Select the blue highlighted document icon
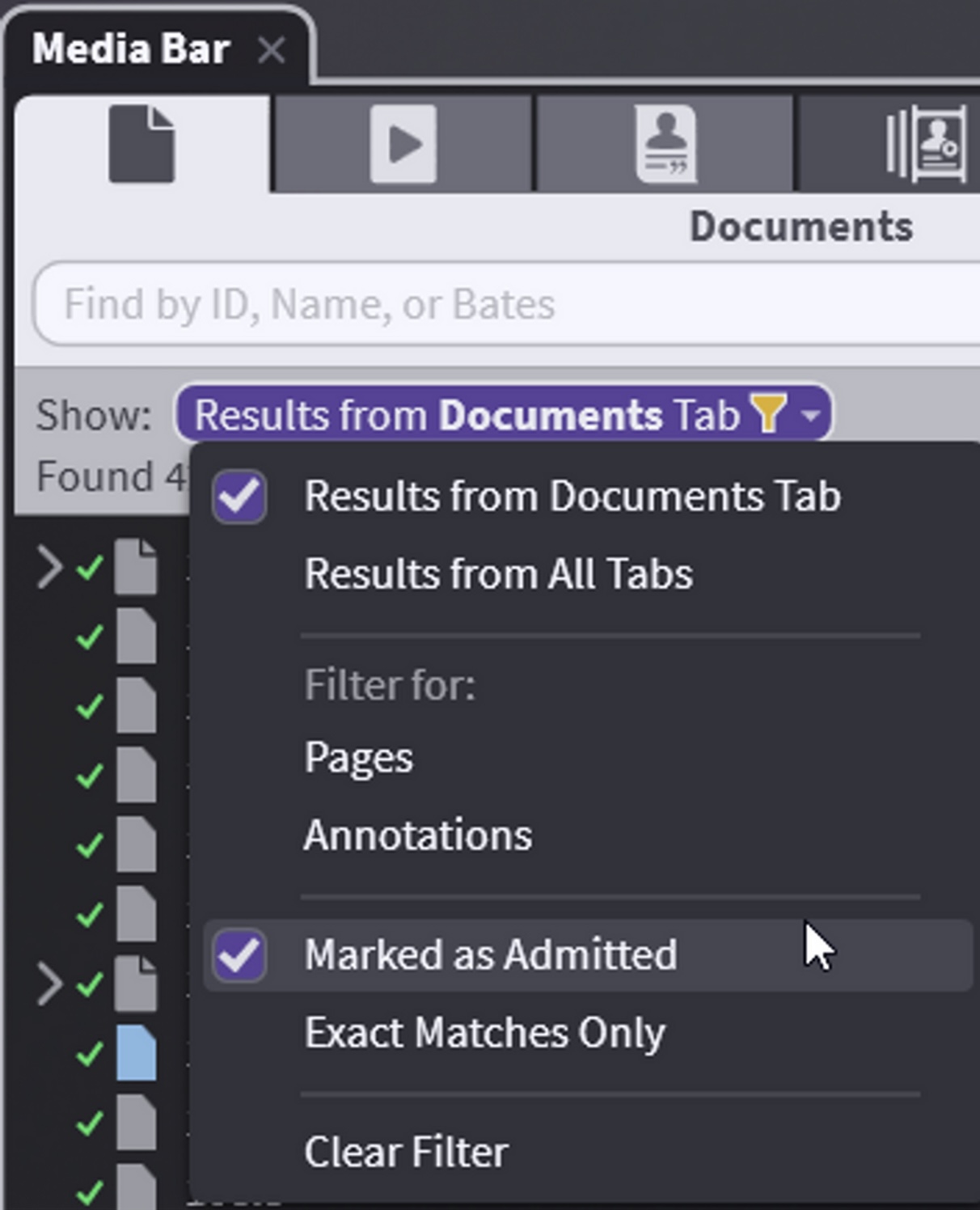The image size is (980, 1210). click(x=136, y=1053)
